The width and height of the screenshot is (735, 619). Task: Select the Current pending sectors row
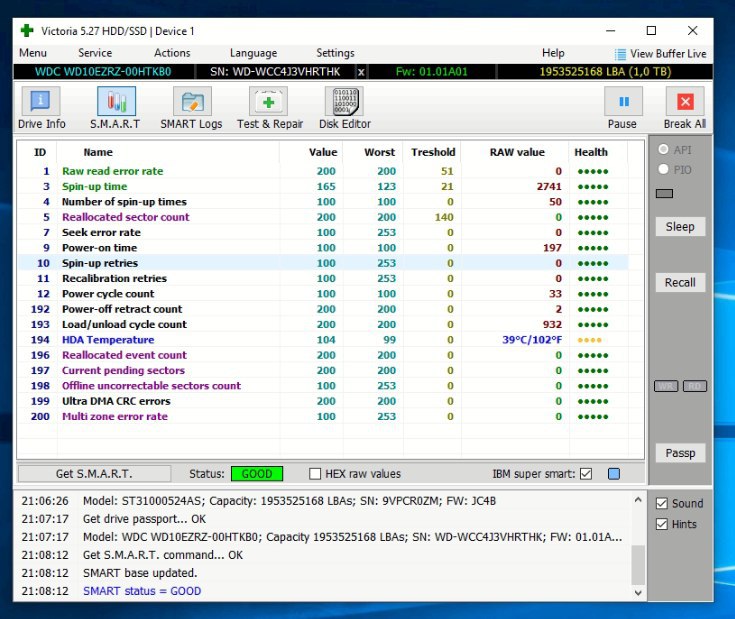pyautogui.click(x=323, y=371)
